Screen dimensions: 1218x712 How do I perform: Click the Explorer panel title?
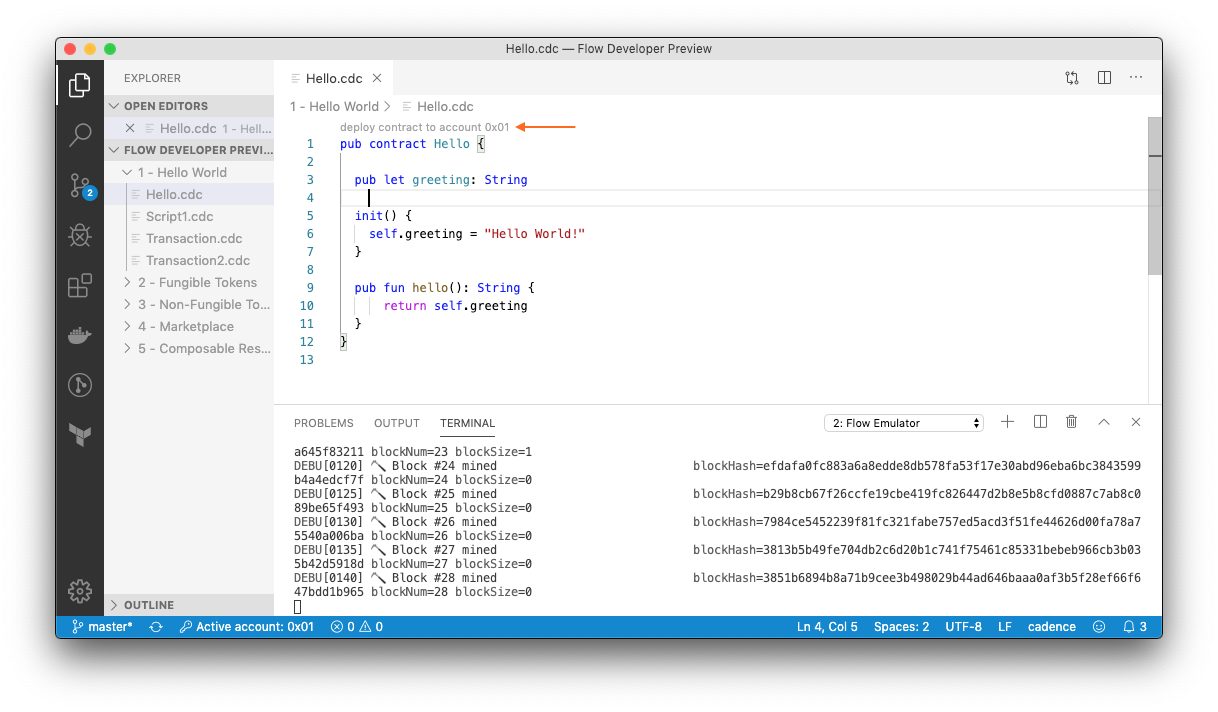coord(153,77)
